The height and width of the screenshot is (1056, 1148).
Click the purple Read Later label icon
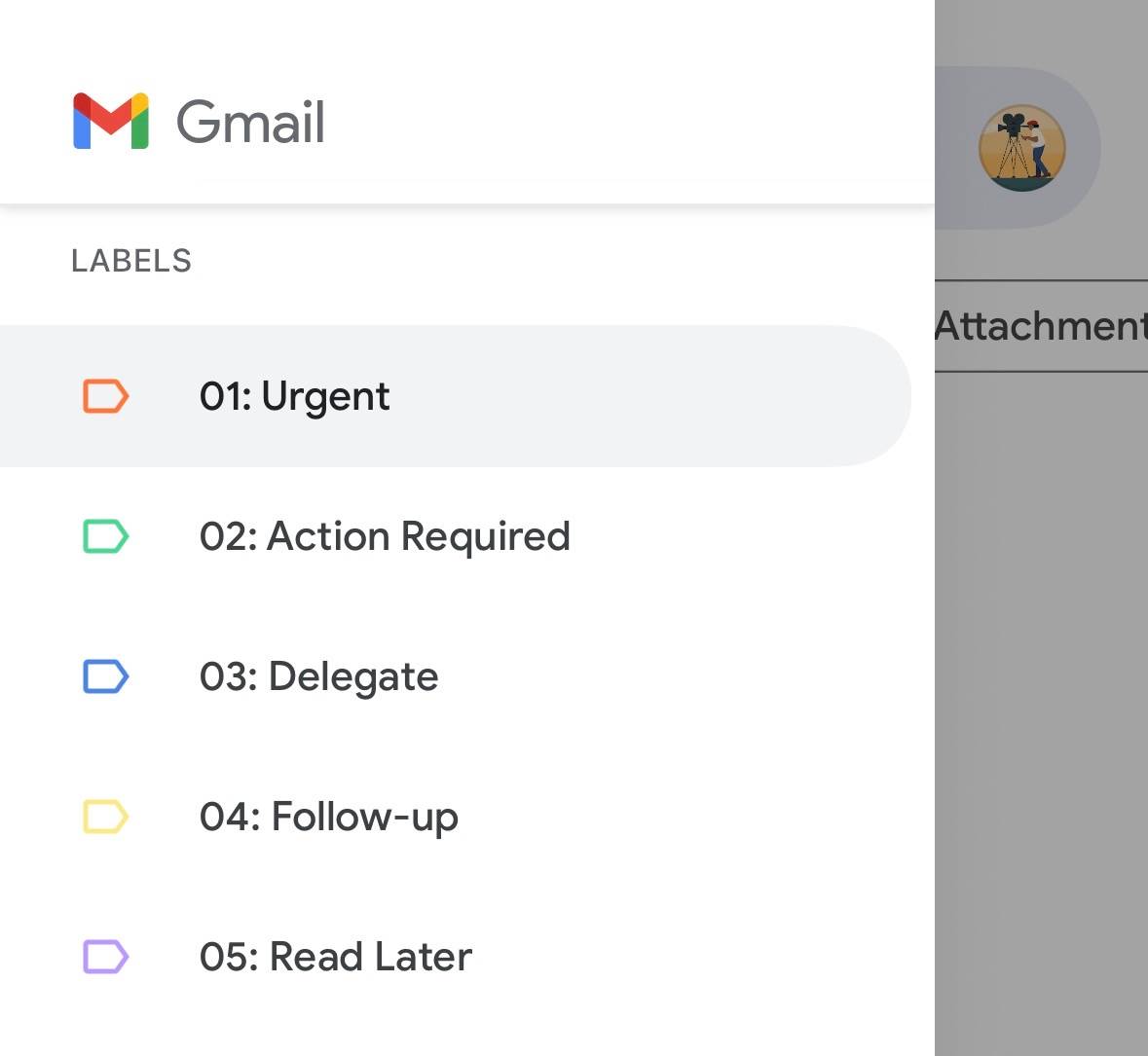click(105, 957)
